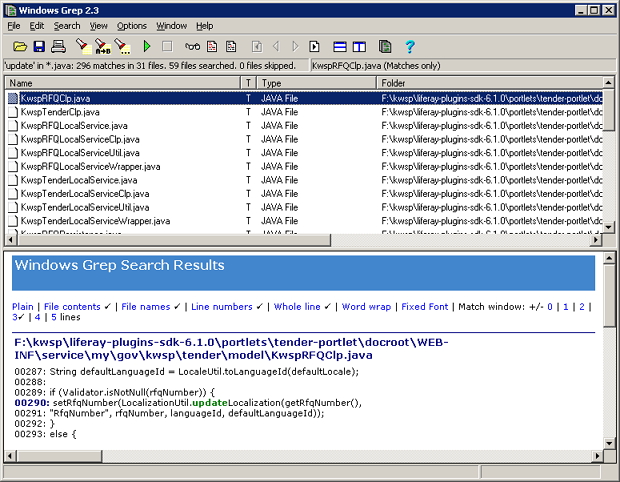Click the last file page-arrow icon

[x=314, y=47]
